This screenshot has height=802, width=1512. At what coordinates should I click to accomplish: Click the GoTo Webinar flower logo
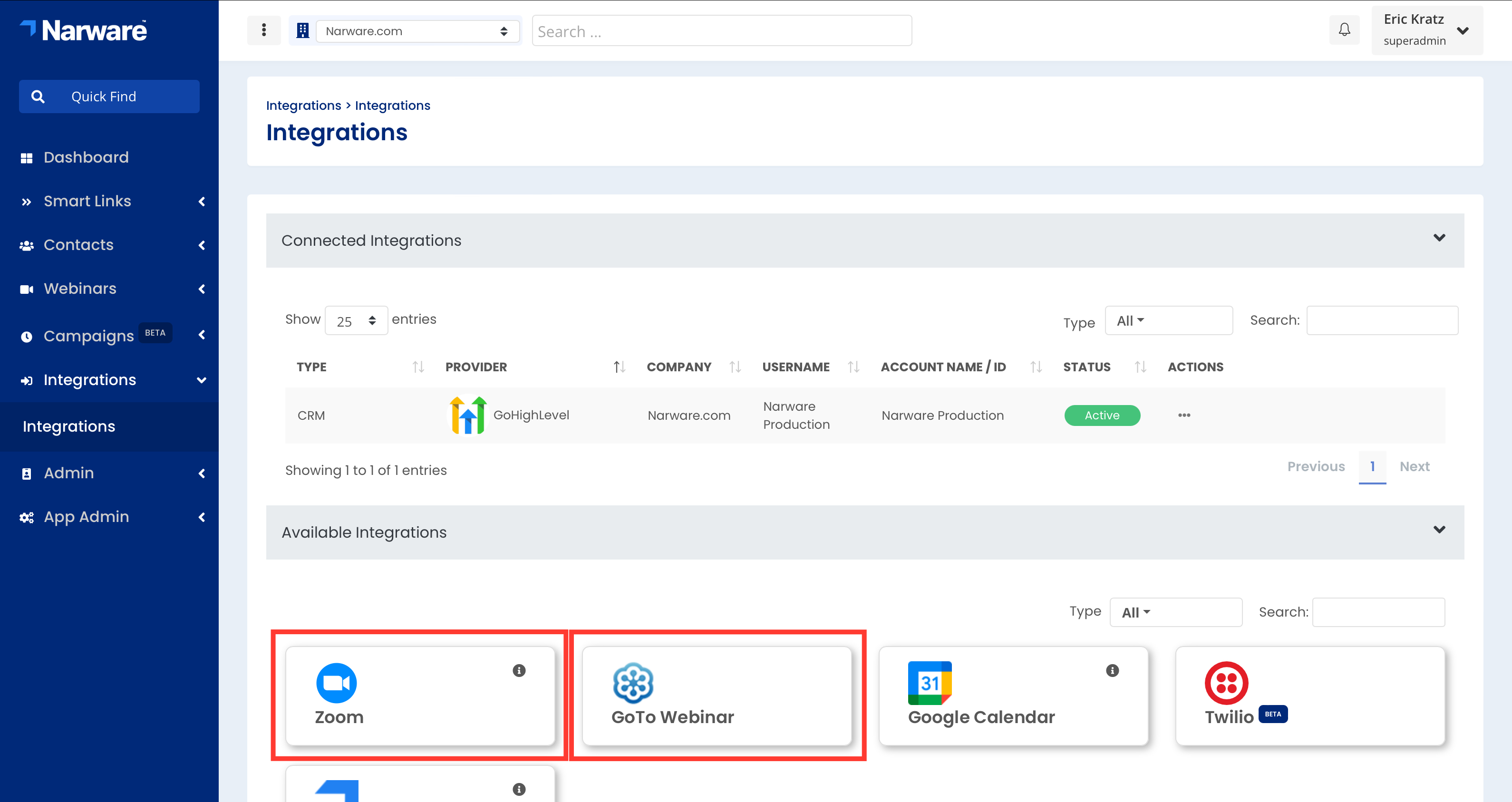[633, 683]
